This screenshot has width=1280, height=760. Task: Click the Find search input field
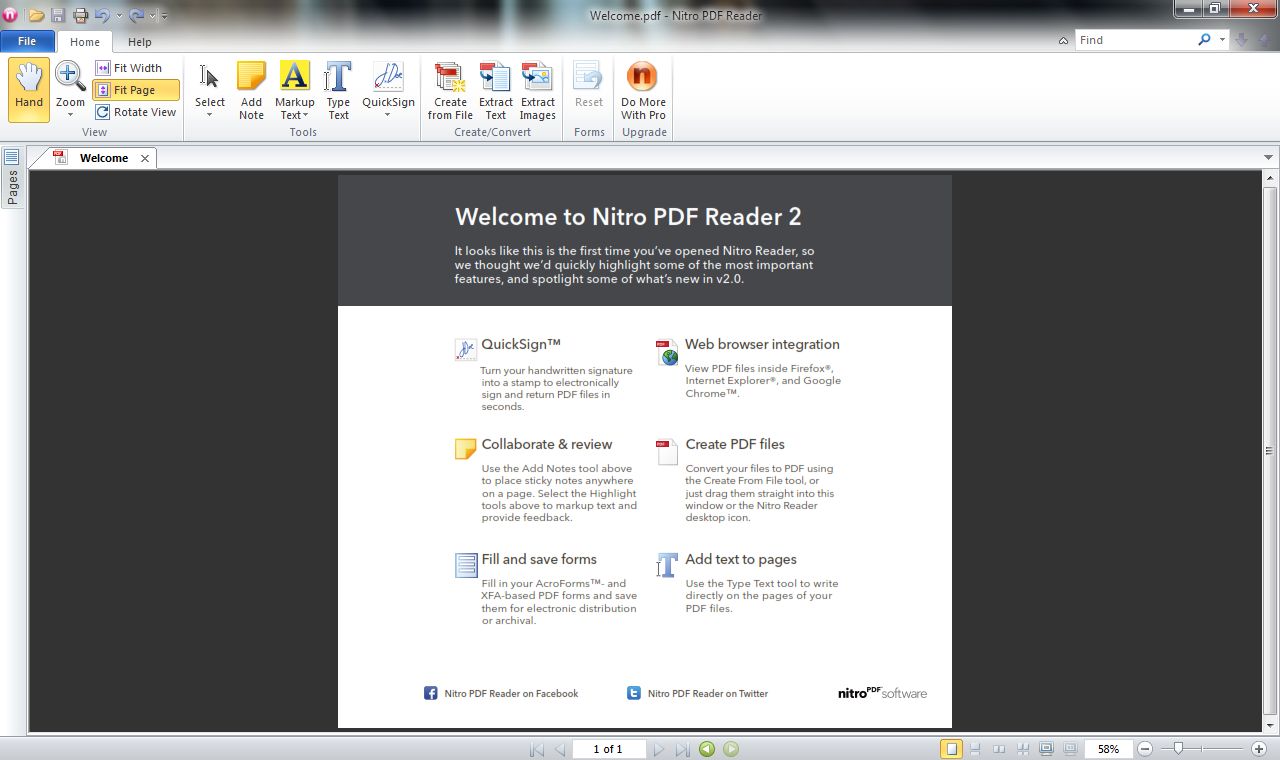[1136, 40]
